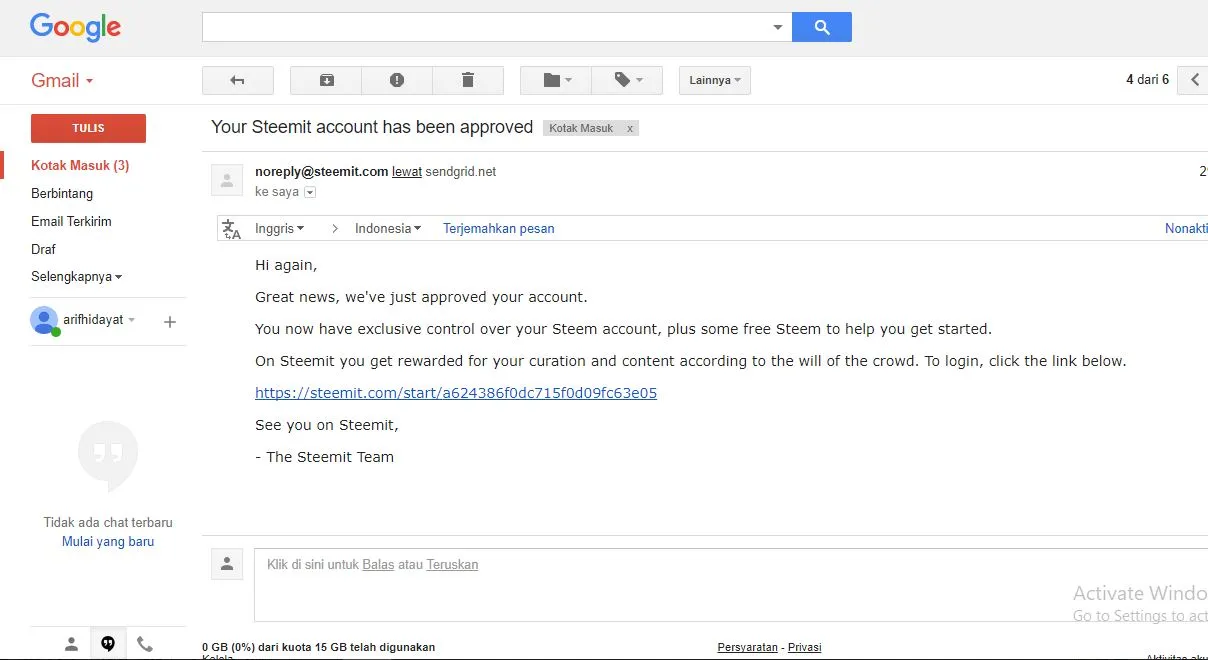Open the Hangouts conversations tab icon
Viewport: 1208px width, 660px height.
[x=108, y=644]
